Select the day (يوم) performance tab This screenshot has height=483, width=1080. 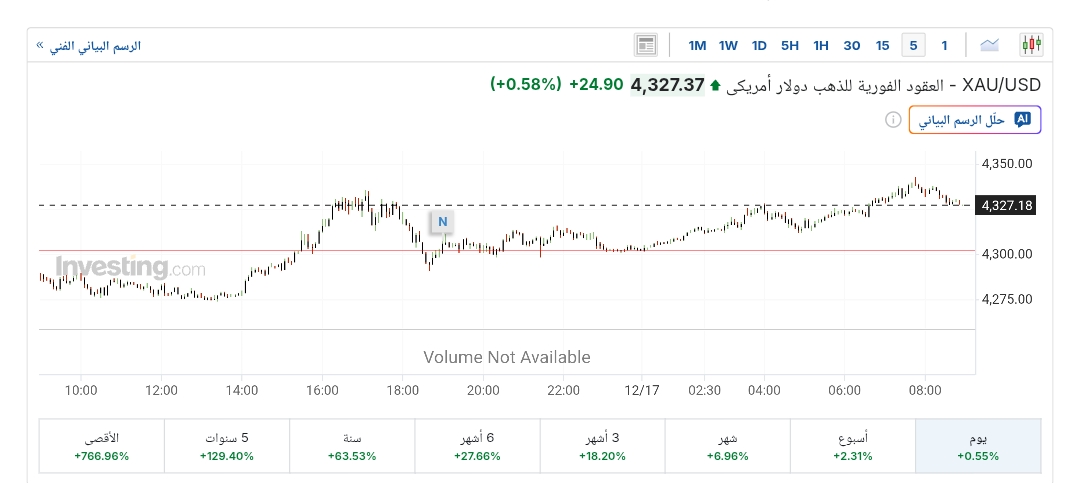(x=978, y=446)
